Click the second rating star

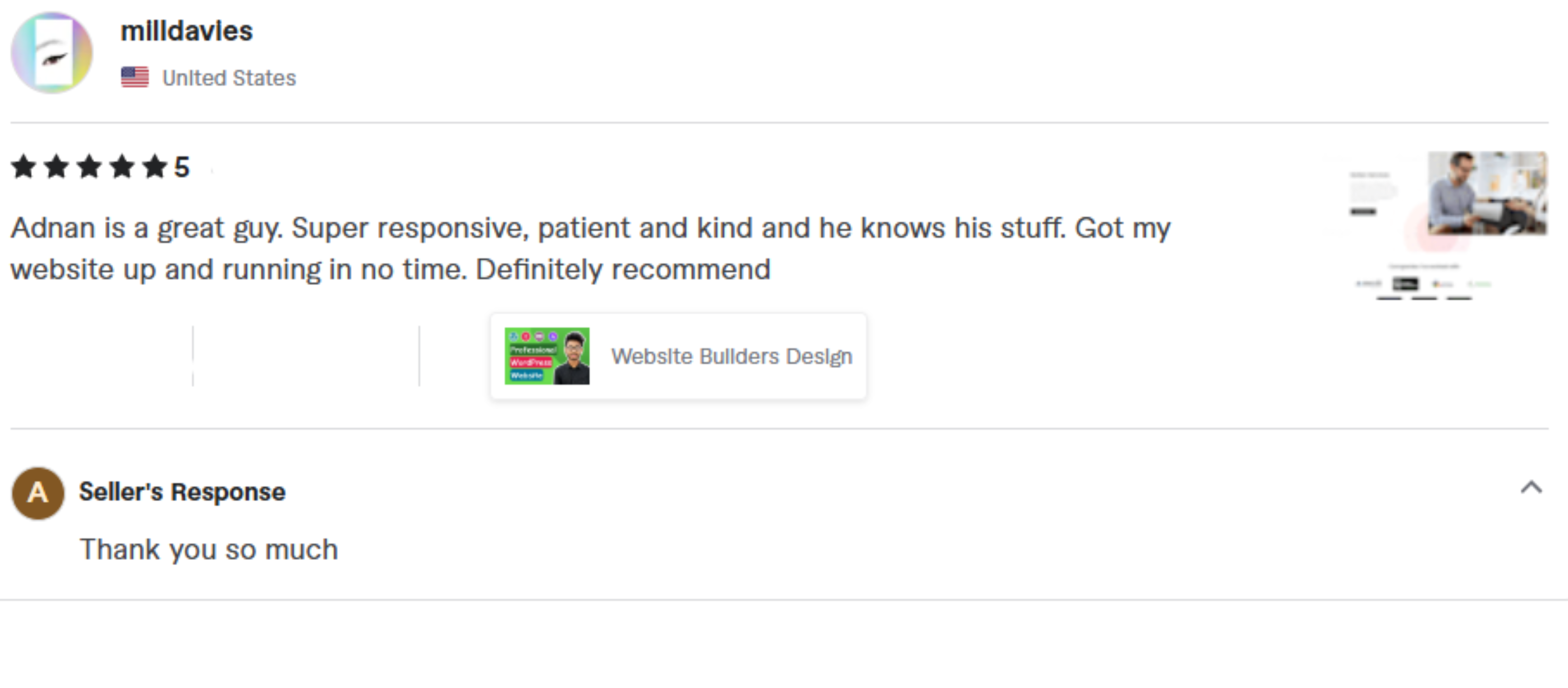pos(57,166)
